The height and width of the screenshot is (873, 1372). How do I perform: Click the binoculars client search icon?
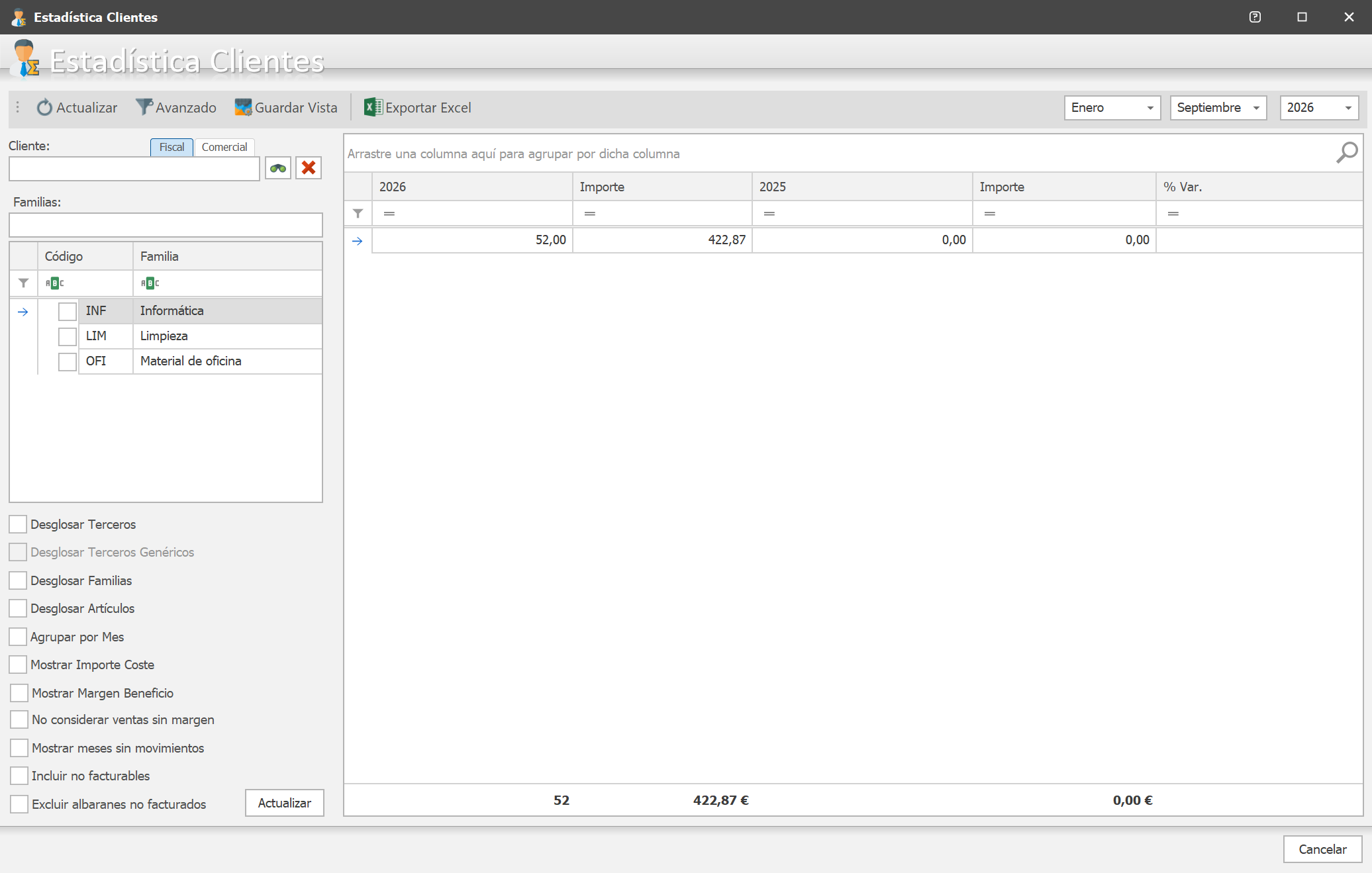(x=278, y=168)
